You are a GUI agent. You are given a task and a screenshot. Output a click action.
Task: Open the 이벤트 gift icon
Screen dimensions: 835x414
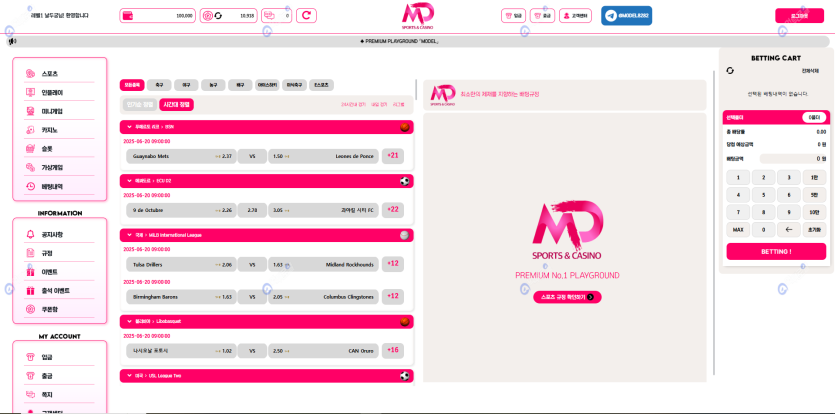click(x=30, y=272)
